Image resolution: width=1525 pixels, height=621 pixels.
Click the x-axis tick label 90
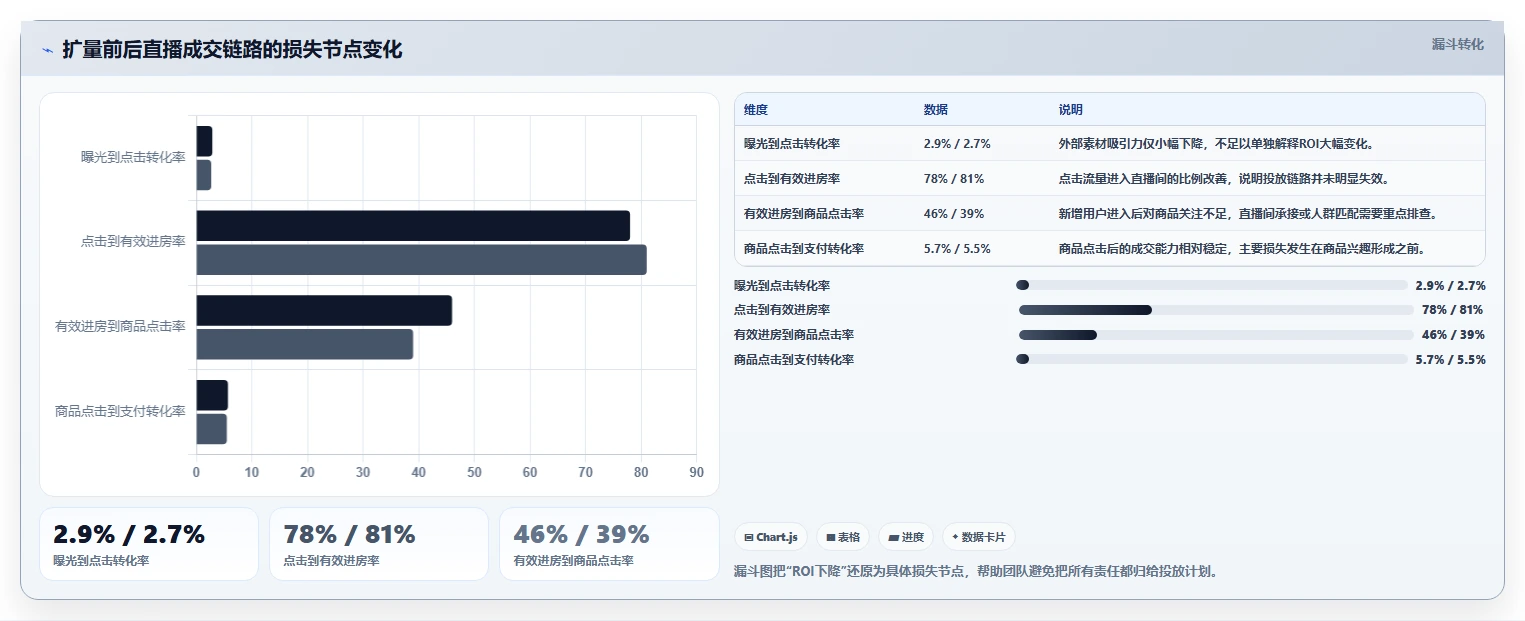(x=697, y=472)
